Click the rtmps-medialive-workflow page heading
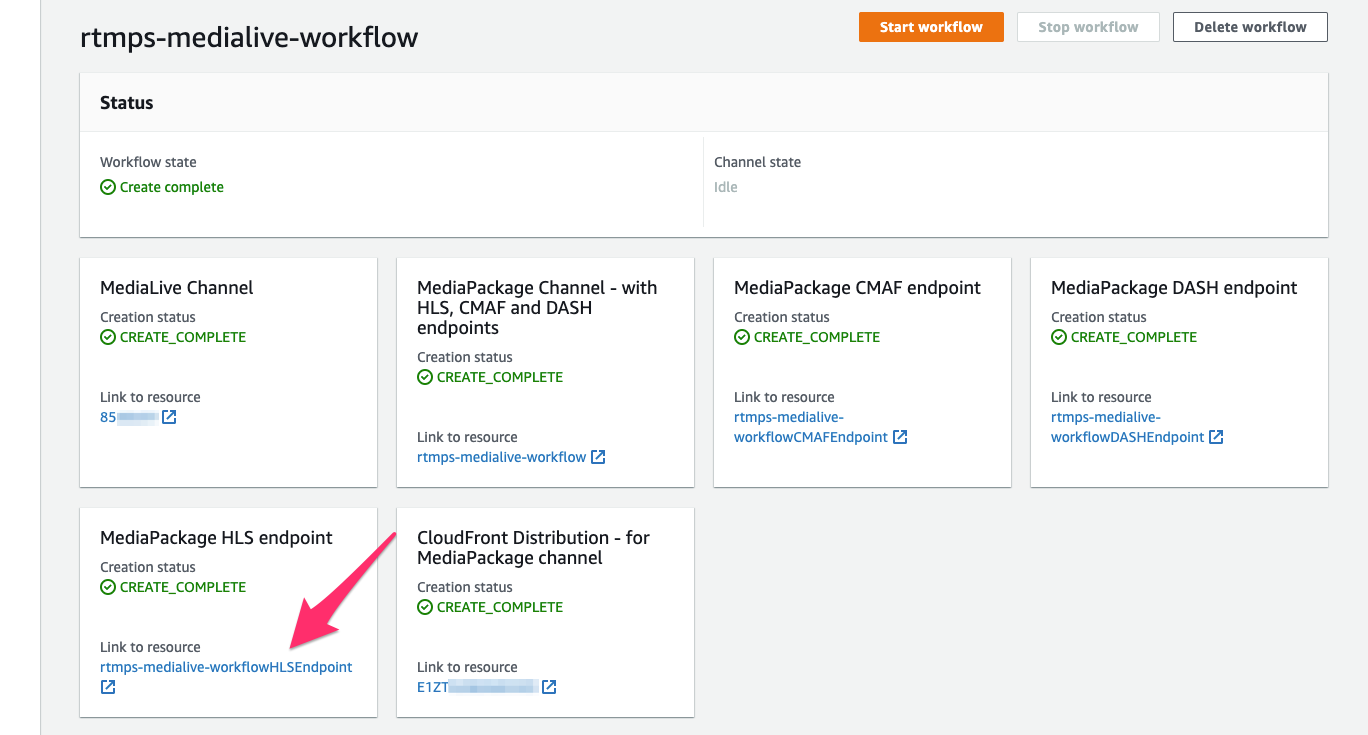The width and height of the screenshot is (1368, 735). point(249,38)
